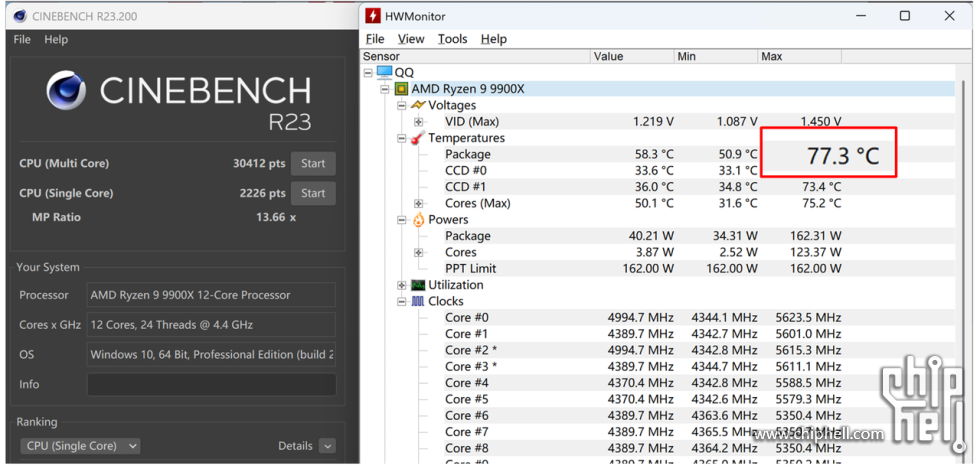Screen dimensions: 980x469
Task: Click the Sensor column header
Action: (476, 56)
